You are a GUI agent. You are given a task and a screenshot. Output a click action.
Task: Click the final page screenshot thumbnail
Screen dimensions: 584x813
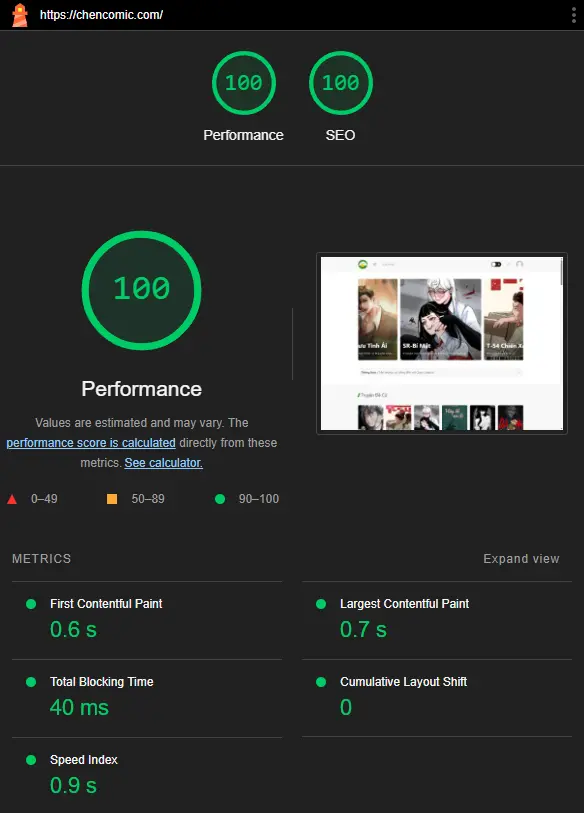point(442,343)
